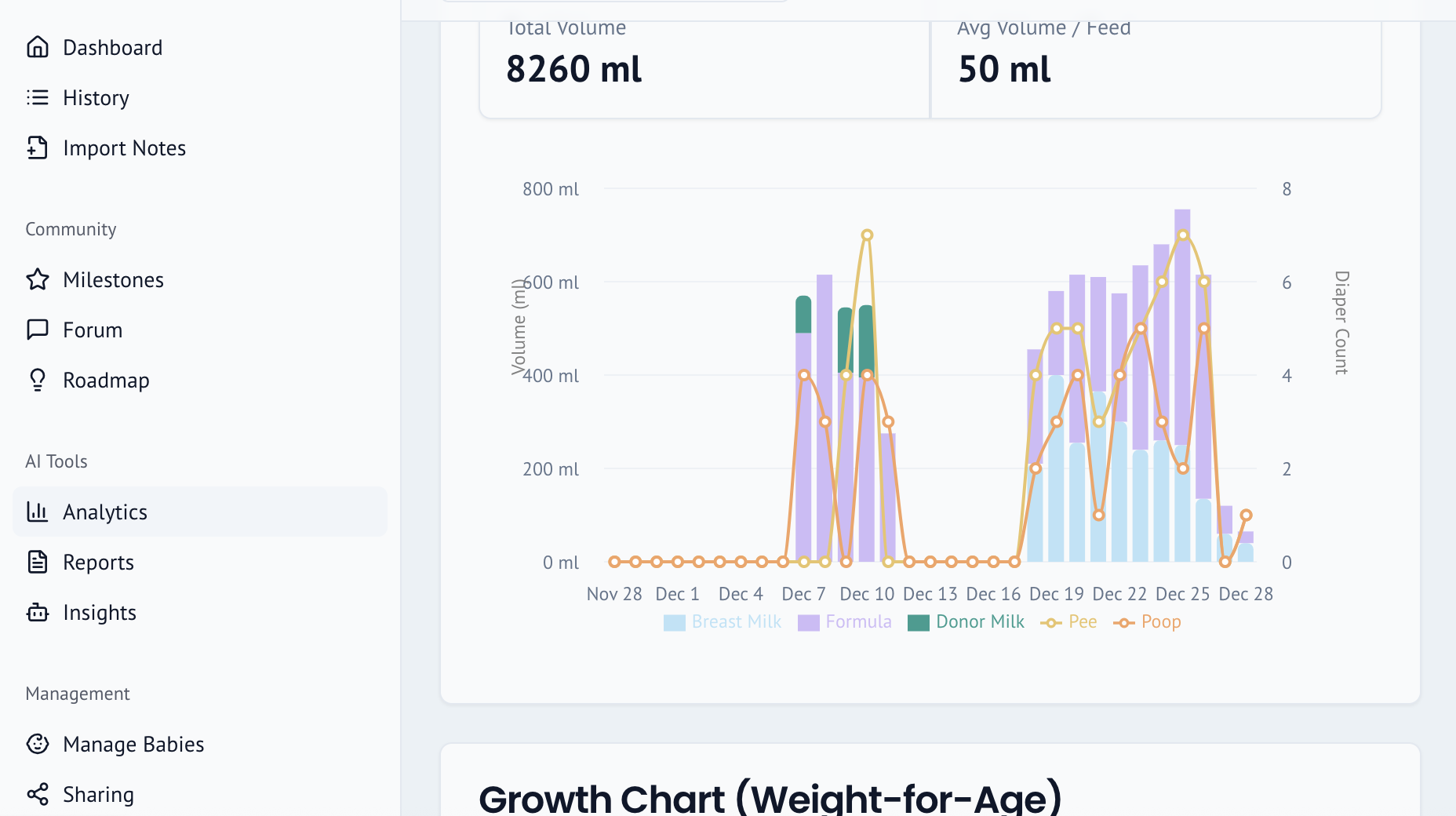The width and height of the screenshot is (1456, 816).
Task: Click the Manage Babies face icon
Action: point(38,744)
